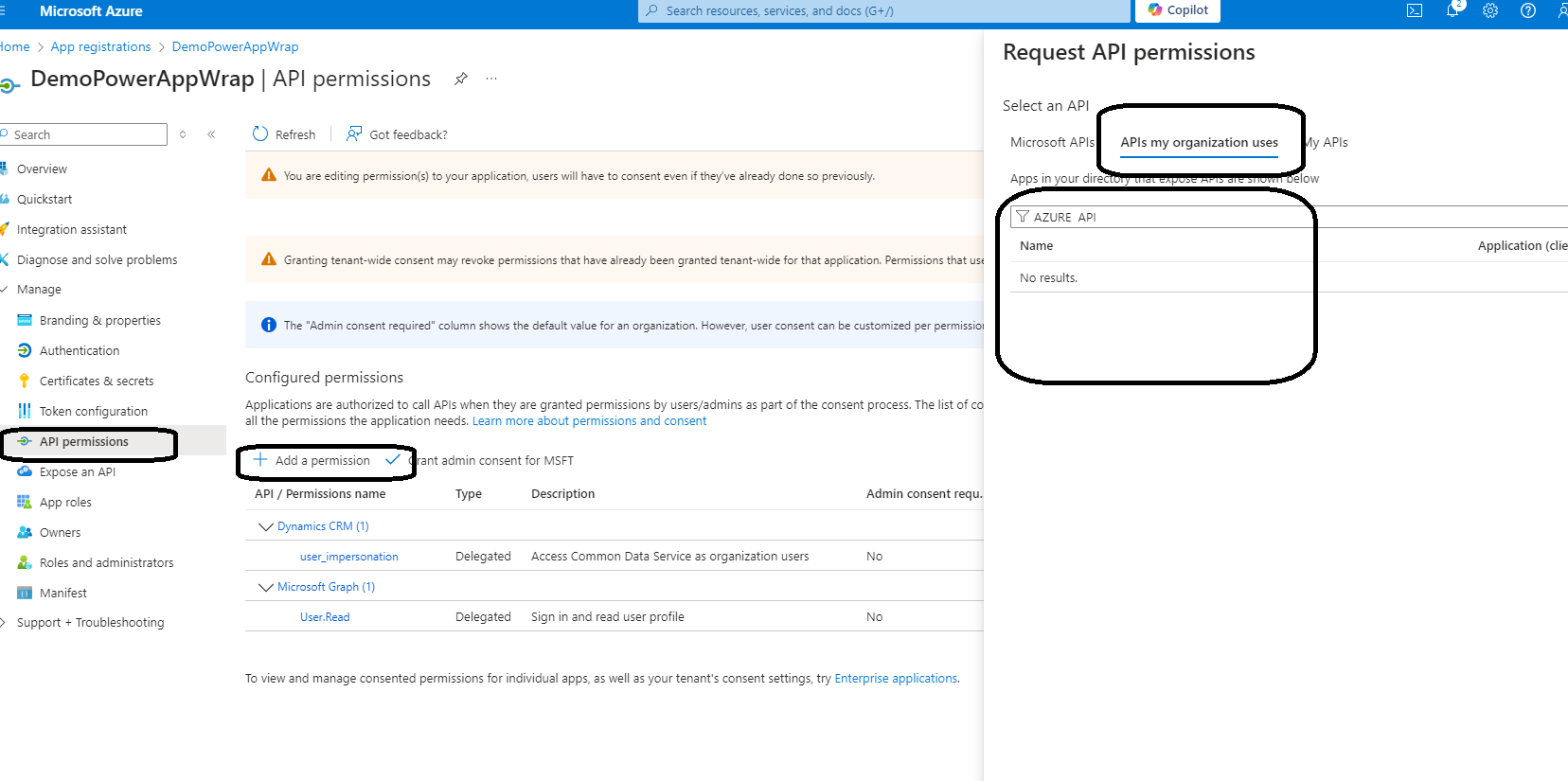
Task: Collapse the Manage section
Action: (x=39, y=290)
